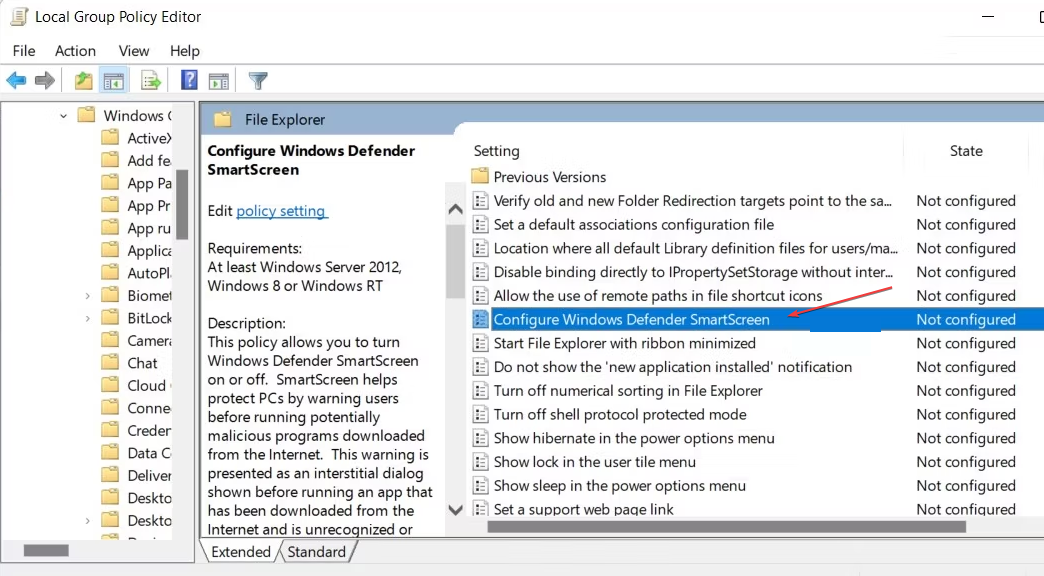Switch to the Extended tab
This screenshot has width=1044, height=576.
[241, 551]
